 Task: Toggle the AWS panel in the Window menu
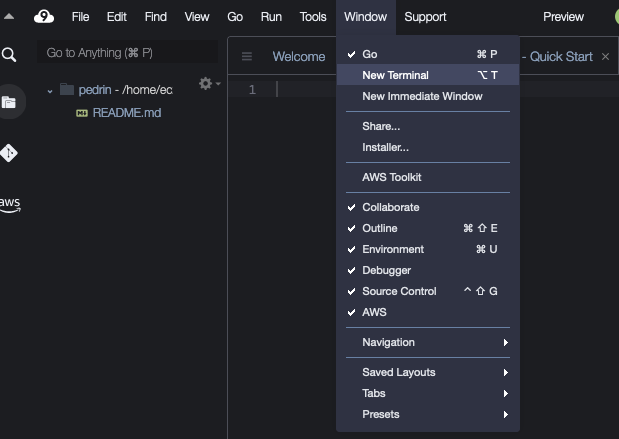[428, 312]
